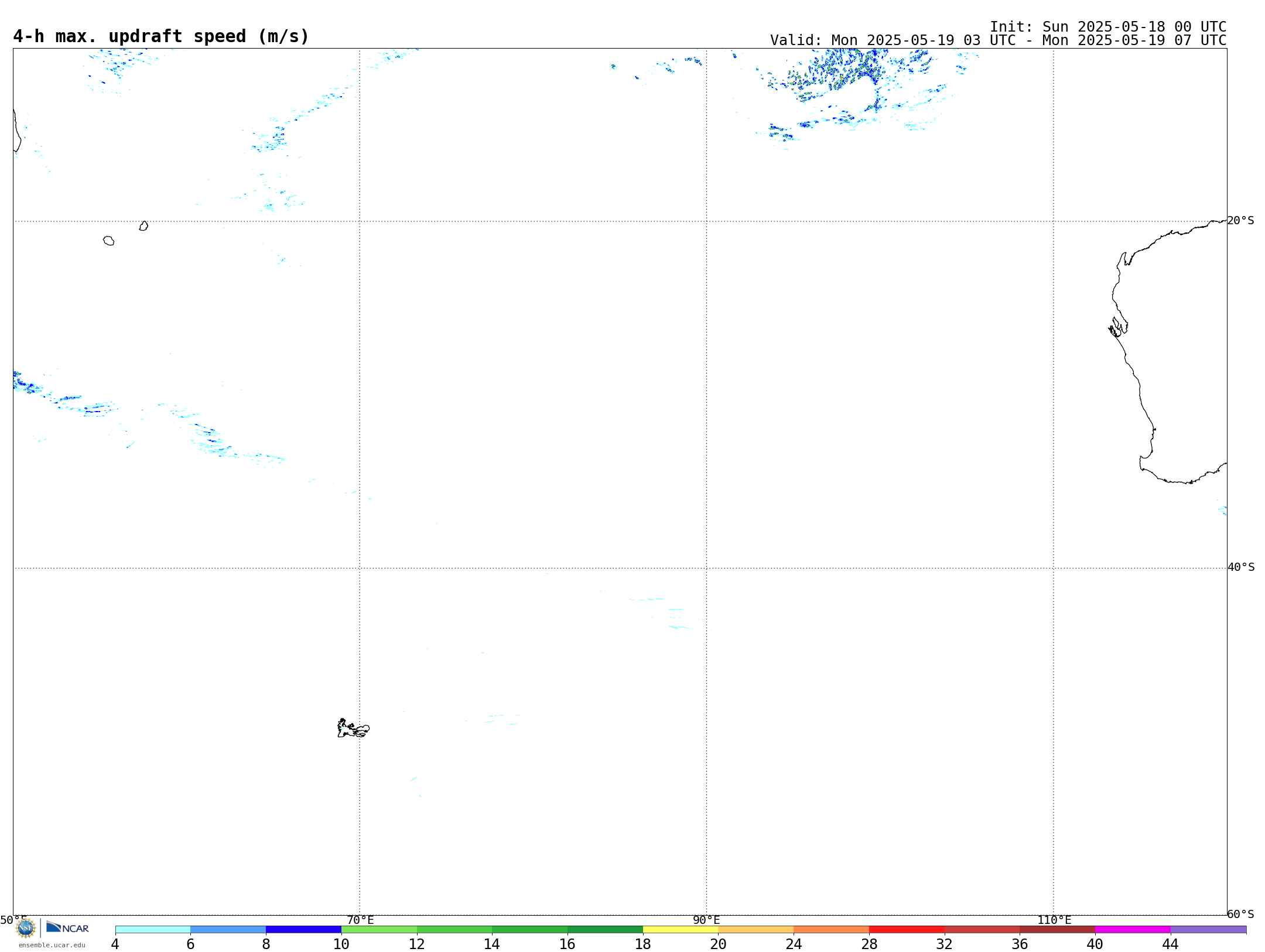Screen dimensions: 1265x952
Task: Click the muted red 32-36 colorbar swatch
Action: (x=982, y=930)
